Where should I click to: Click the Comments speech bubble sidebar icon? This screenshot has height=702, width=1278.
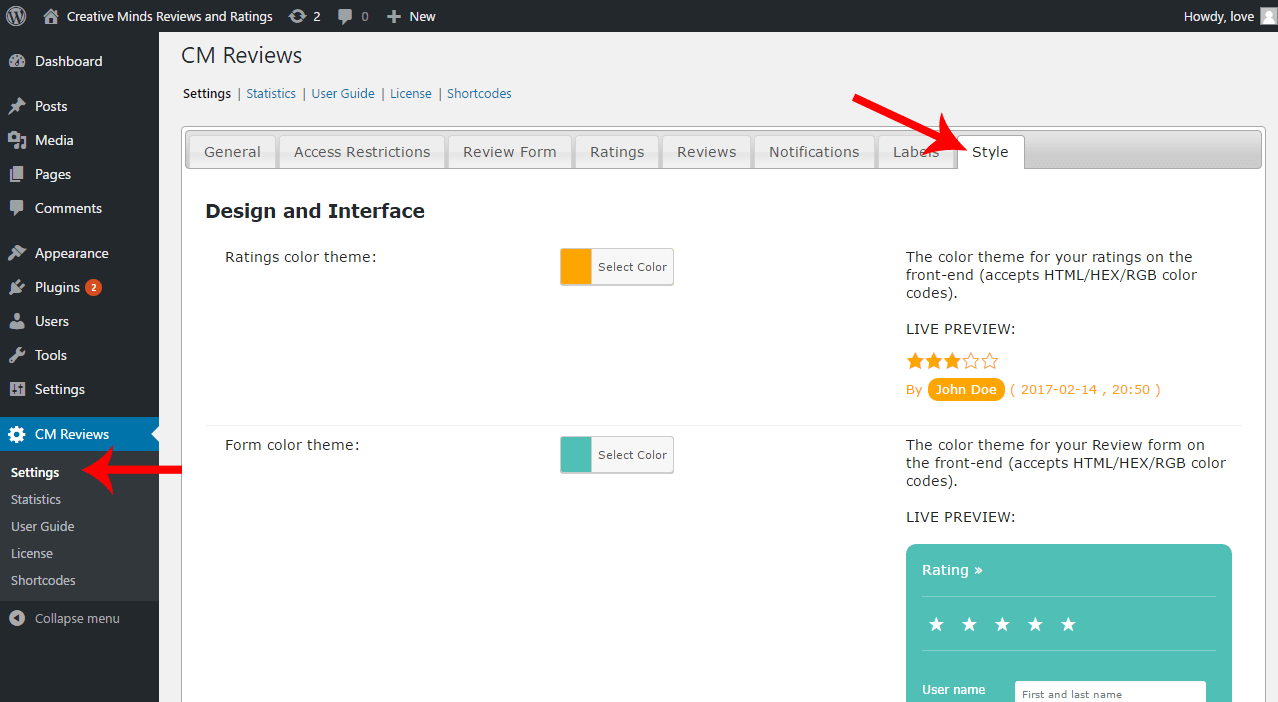pos(17,208)
